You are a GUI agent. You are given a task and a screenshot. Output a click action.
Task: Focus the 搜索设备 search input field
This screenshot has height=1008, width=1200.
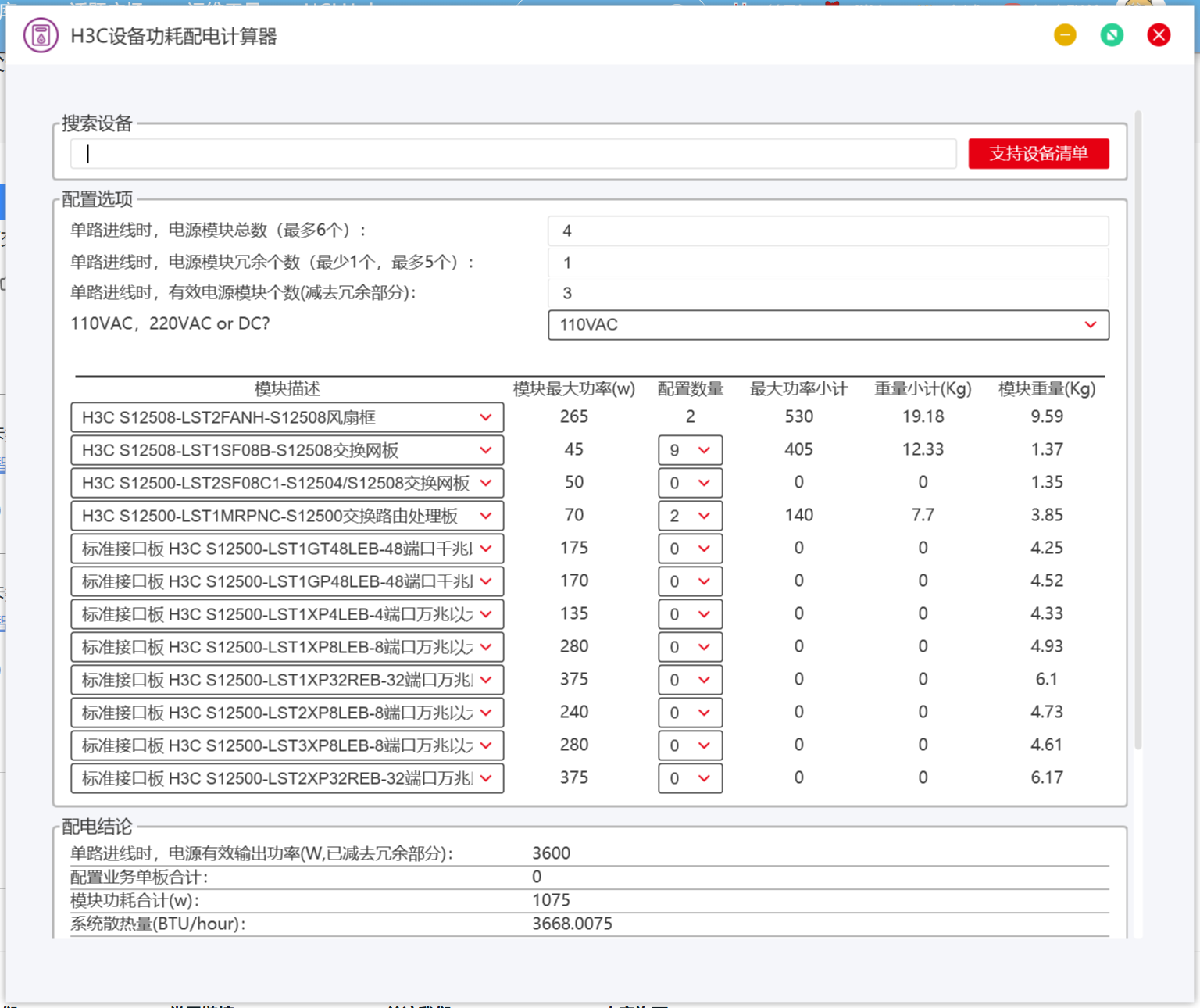512,154
